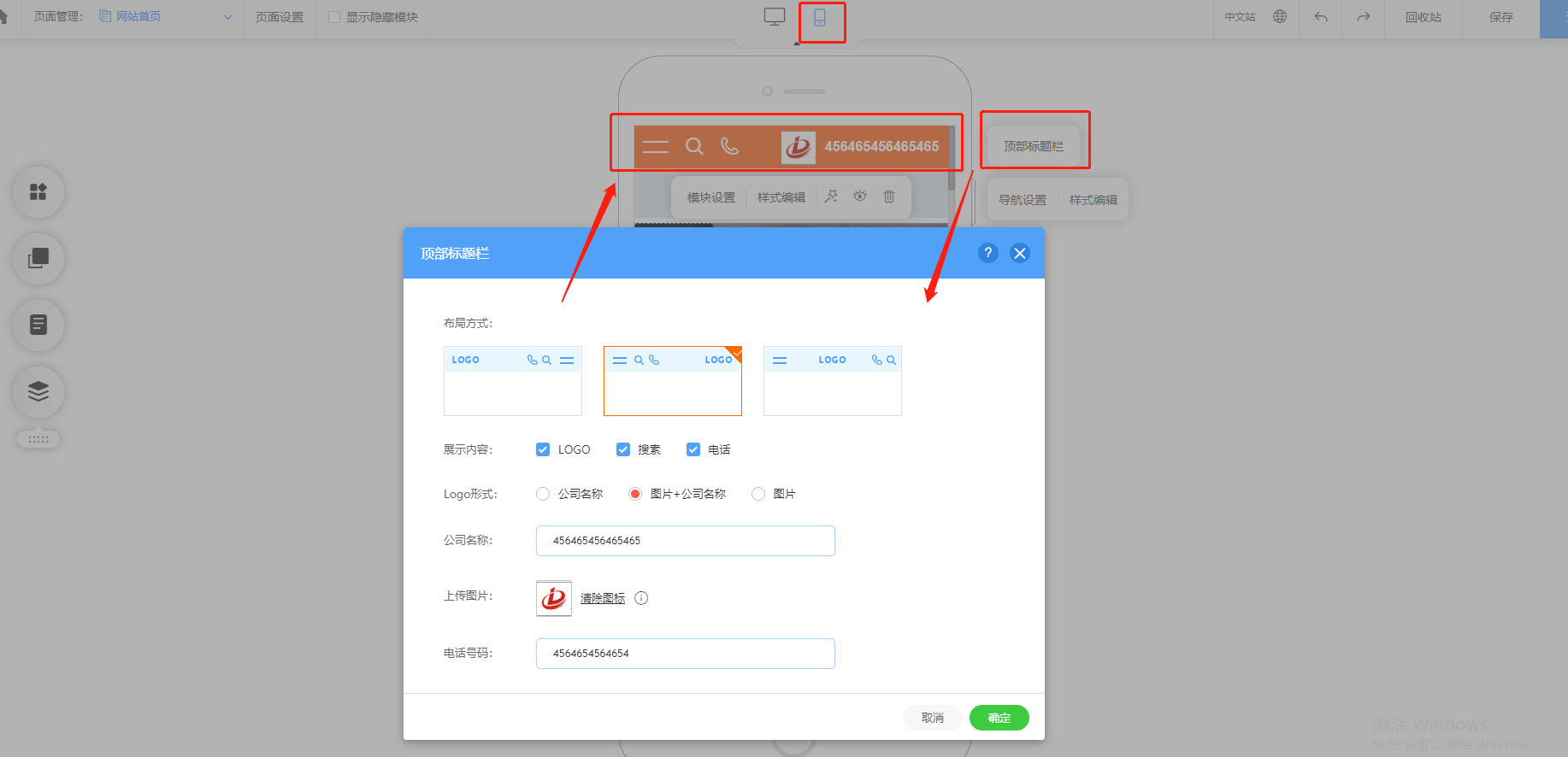
Task: Open 样式编辑 on the module toolbar
Action: (781, 197)
